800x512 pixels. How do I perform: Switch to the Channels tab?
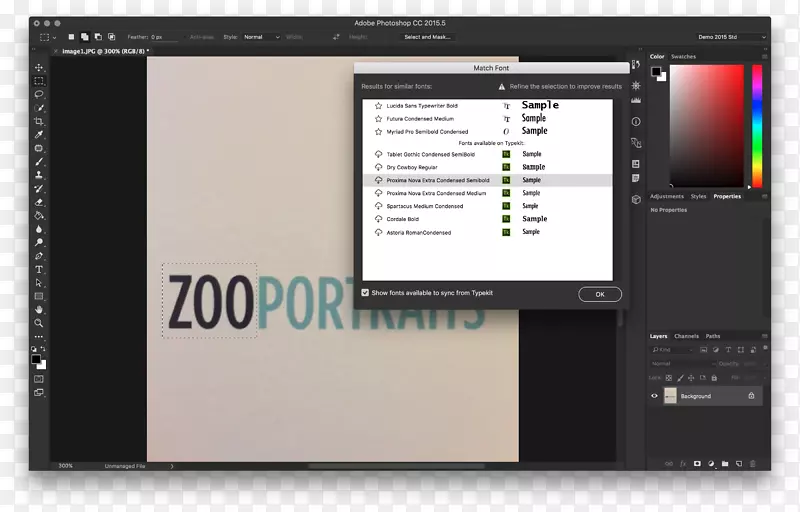686,336
